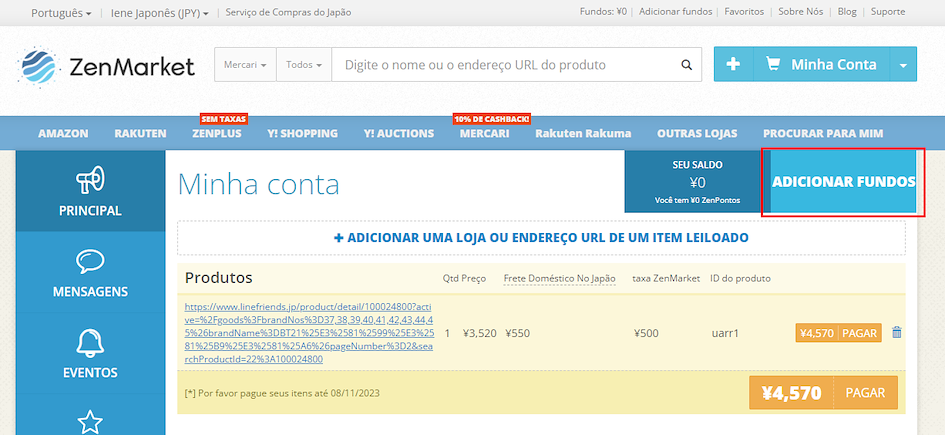The width and height of the screenshot is (945, 435).
Task: Open the Sobre Nós link
Action: click(800, 11)
